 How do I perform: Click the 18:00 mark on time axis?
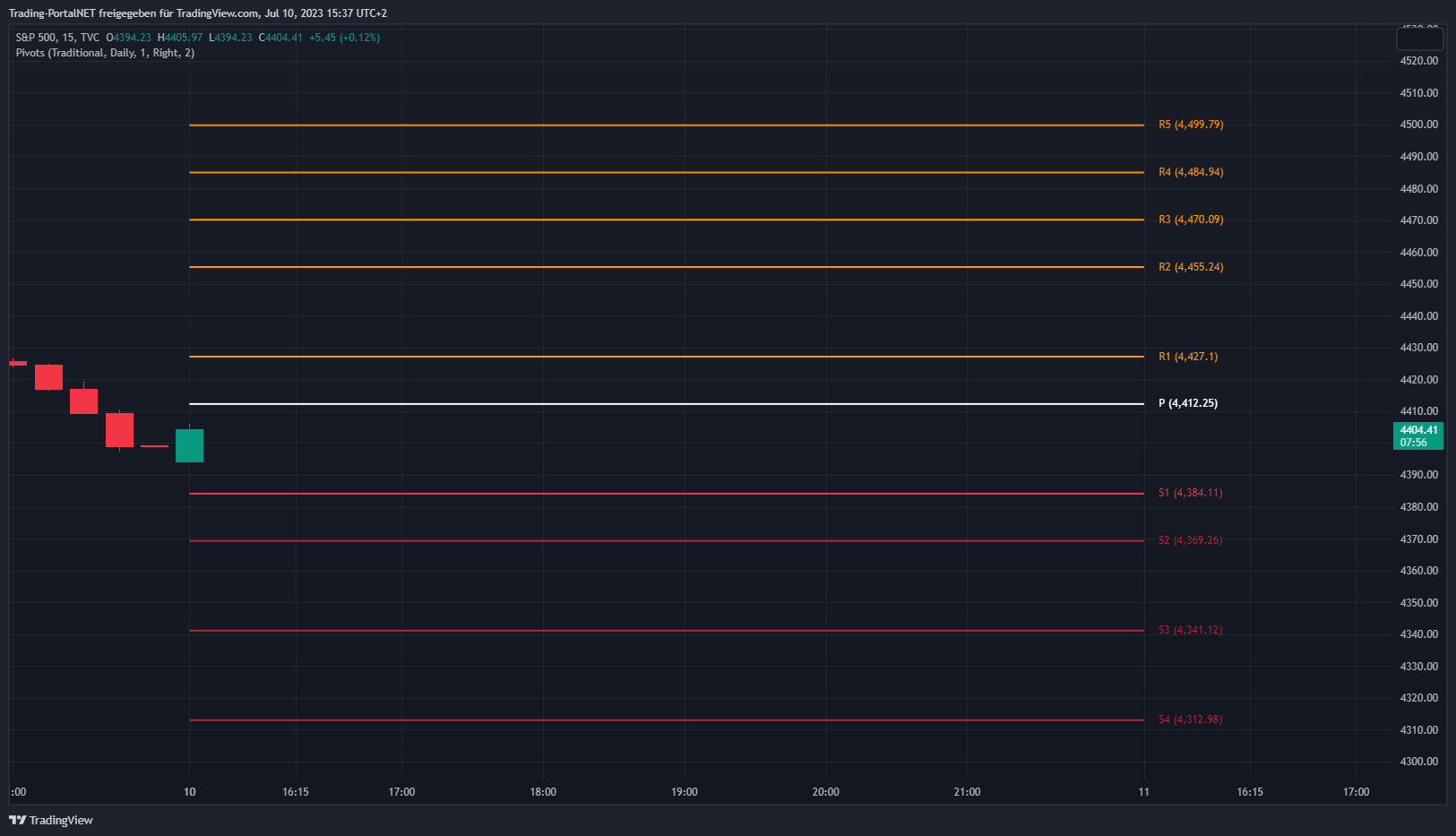(543, 792)
